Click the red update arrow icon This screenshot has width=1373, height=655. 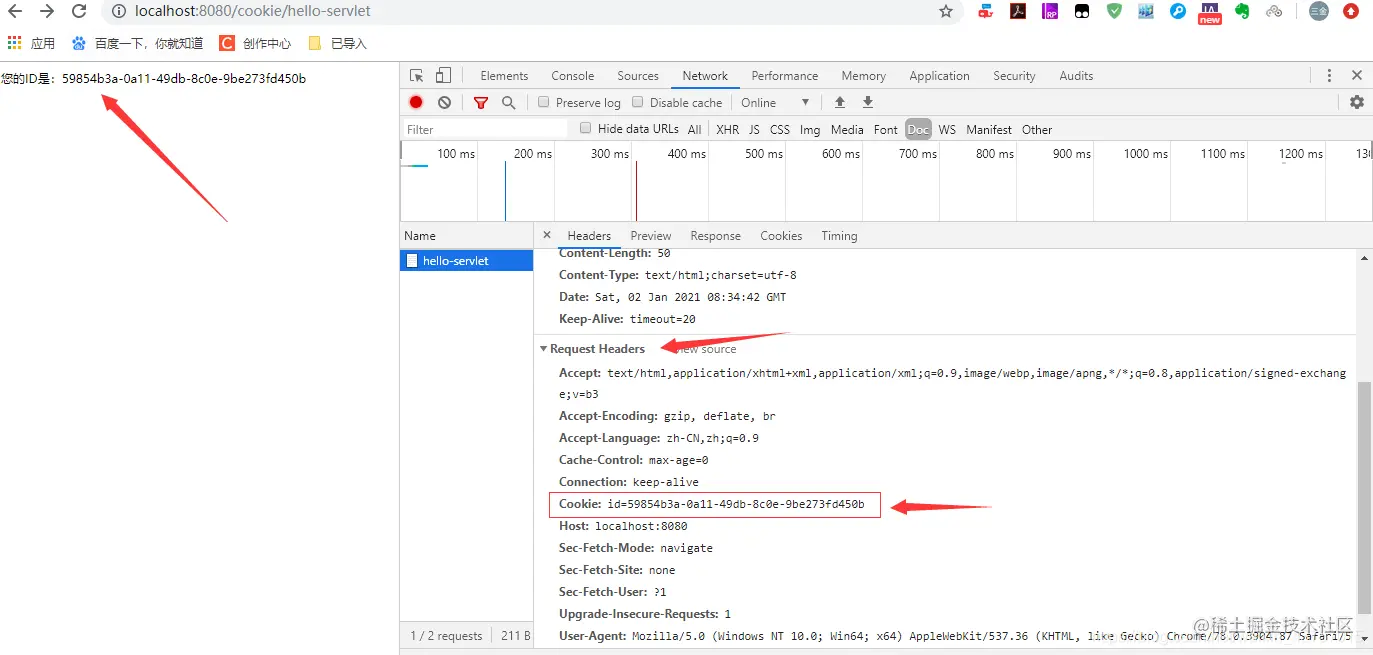pyautogui.click(x=1351, y=11)
